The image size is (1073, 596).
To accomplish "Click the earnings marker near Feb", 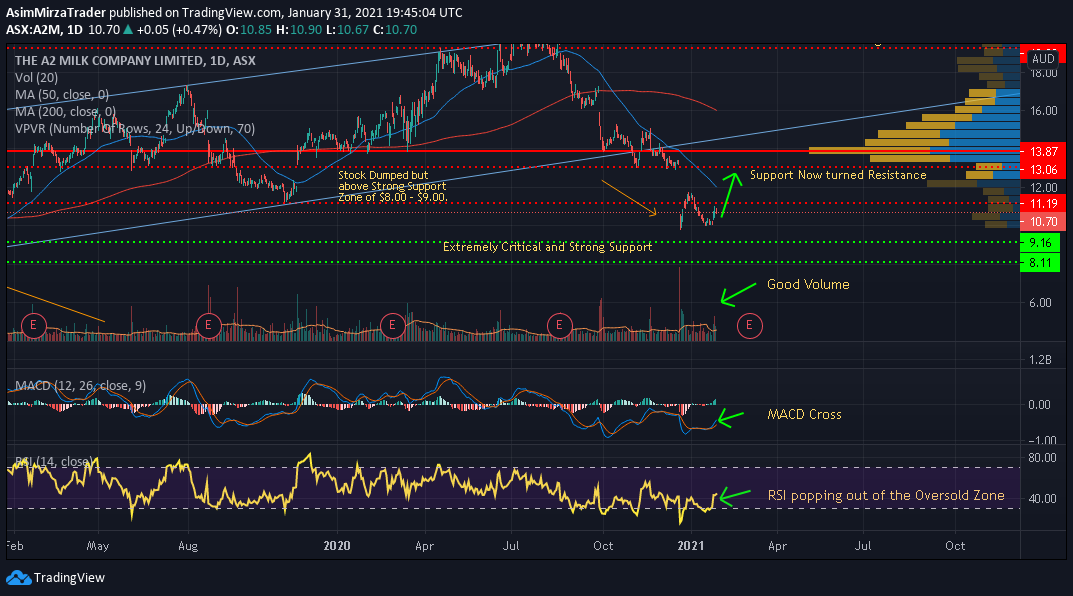I will coord(33,325).
